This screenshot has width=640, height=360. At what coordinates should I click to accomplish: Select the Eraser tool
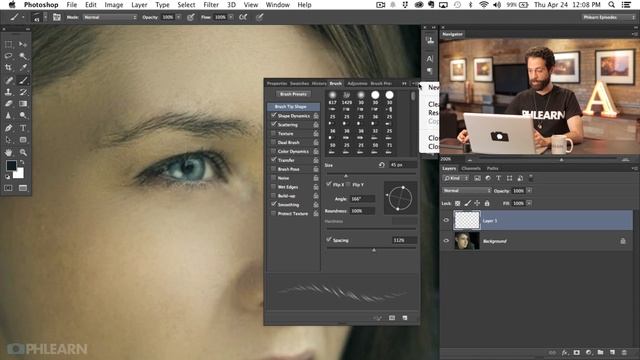8,104
